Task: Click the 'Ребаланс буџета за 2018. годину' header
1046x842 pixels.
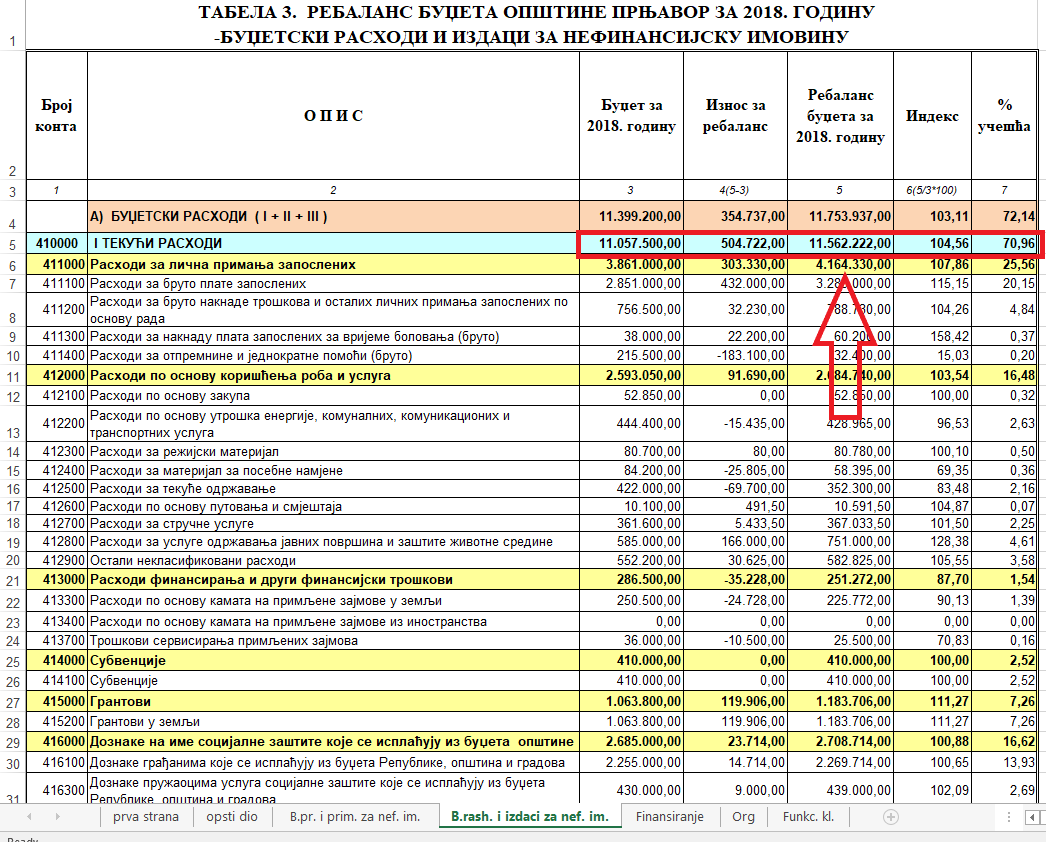Action: (x=841, y=115)
